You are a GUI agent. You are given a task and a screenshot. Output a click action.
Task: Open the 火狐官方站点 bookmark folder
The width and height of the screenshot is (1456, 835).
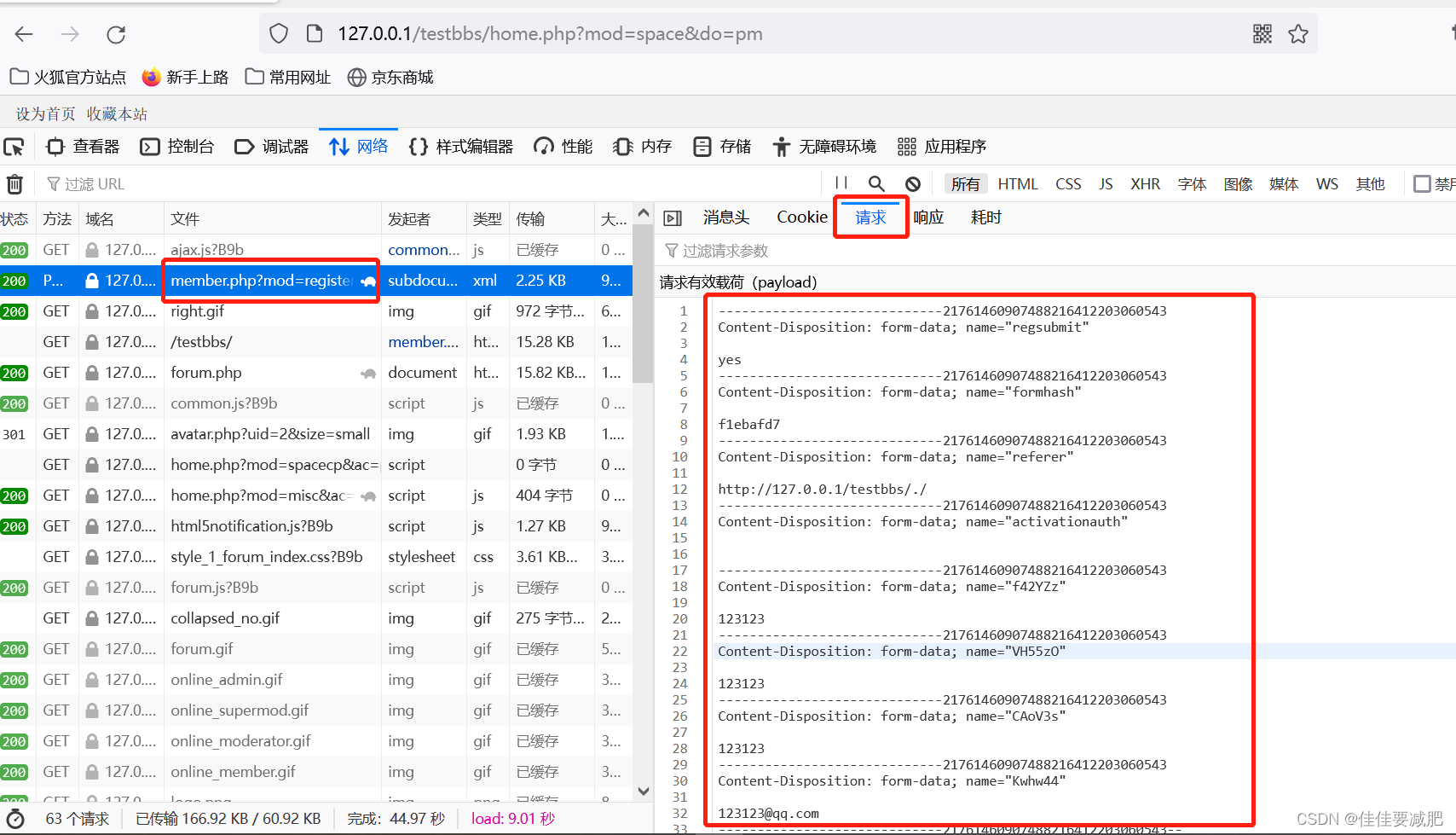point(68,78)
